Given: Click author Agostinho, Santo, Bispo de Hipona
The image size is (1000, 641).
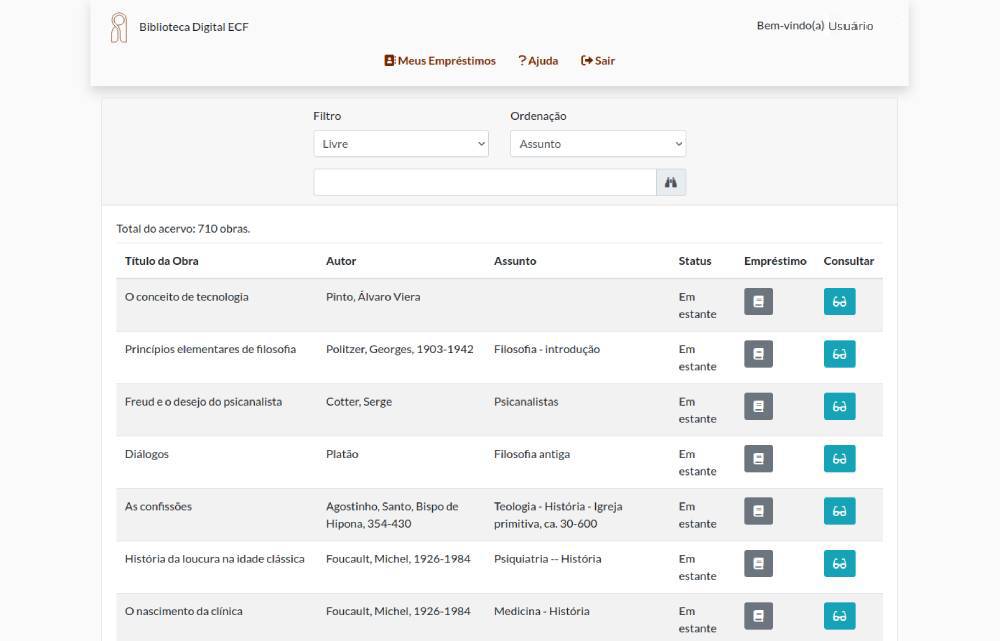Looking at the screenshot, I should [x=392, y=515].
